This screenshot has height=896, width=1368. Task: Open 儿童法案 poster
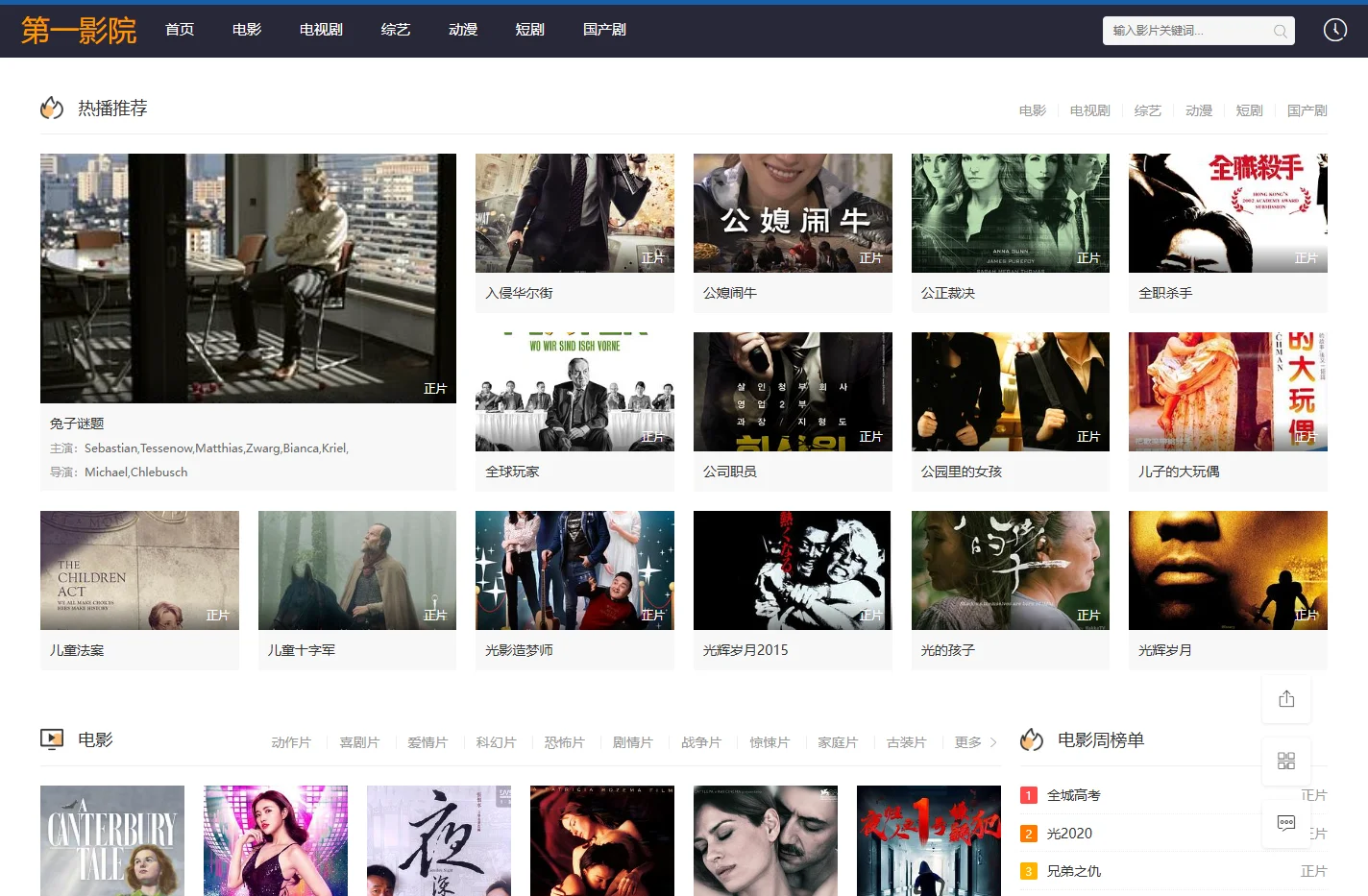click(x=139, y=570)
